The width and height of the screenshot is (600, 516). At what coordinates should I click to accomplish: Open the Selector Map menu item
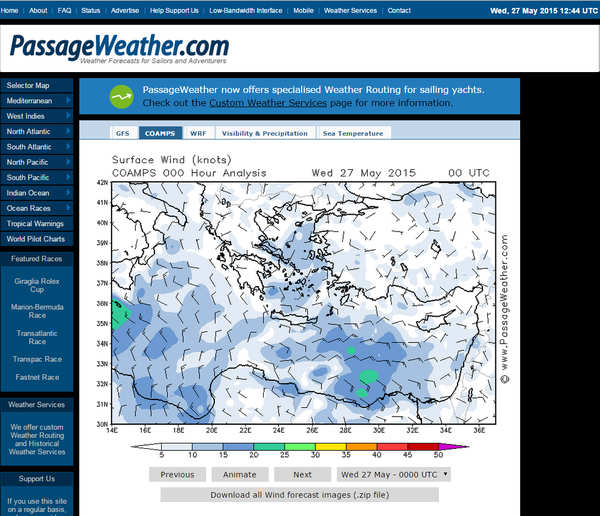click(37, 85)
